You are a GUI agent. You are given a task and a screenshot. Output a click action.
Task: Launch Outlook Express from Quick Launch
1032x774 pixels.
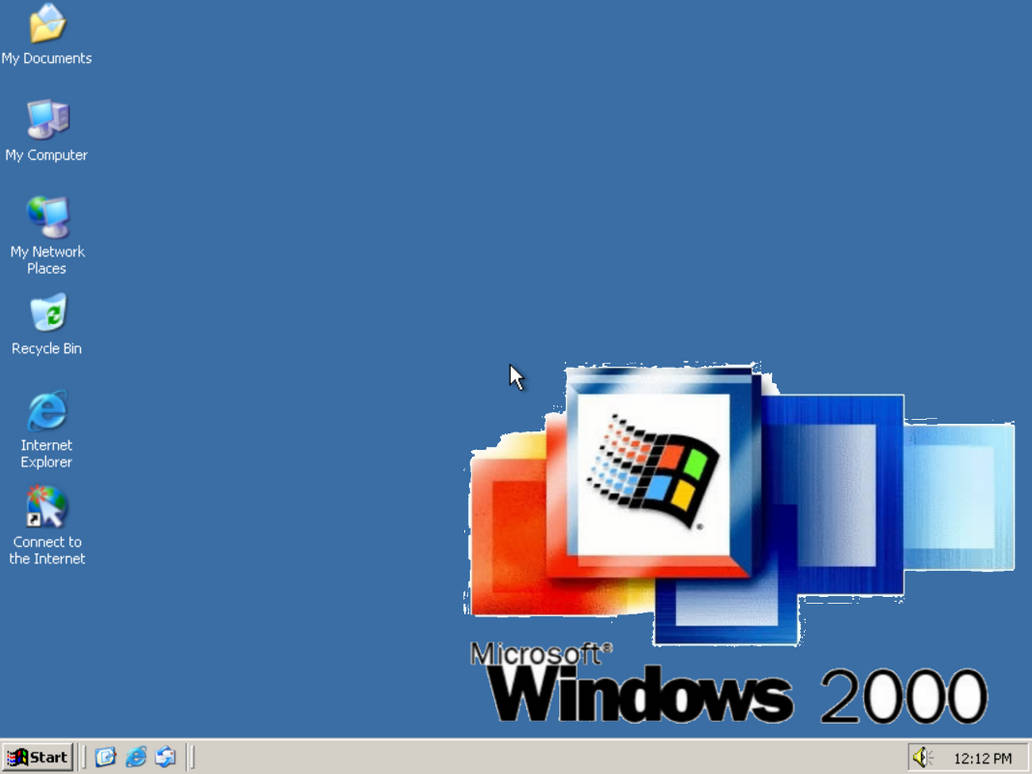(x=165, y=757)
